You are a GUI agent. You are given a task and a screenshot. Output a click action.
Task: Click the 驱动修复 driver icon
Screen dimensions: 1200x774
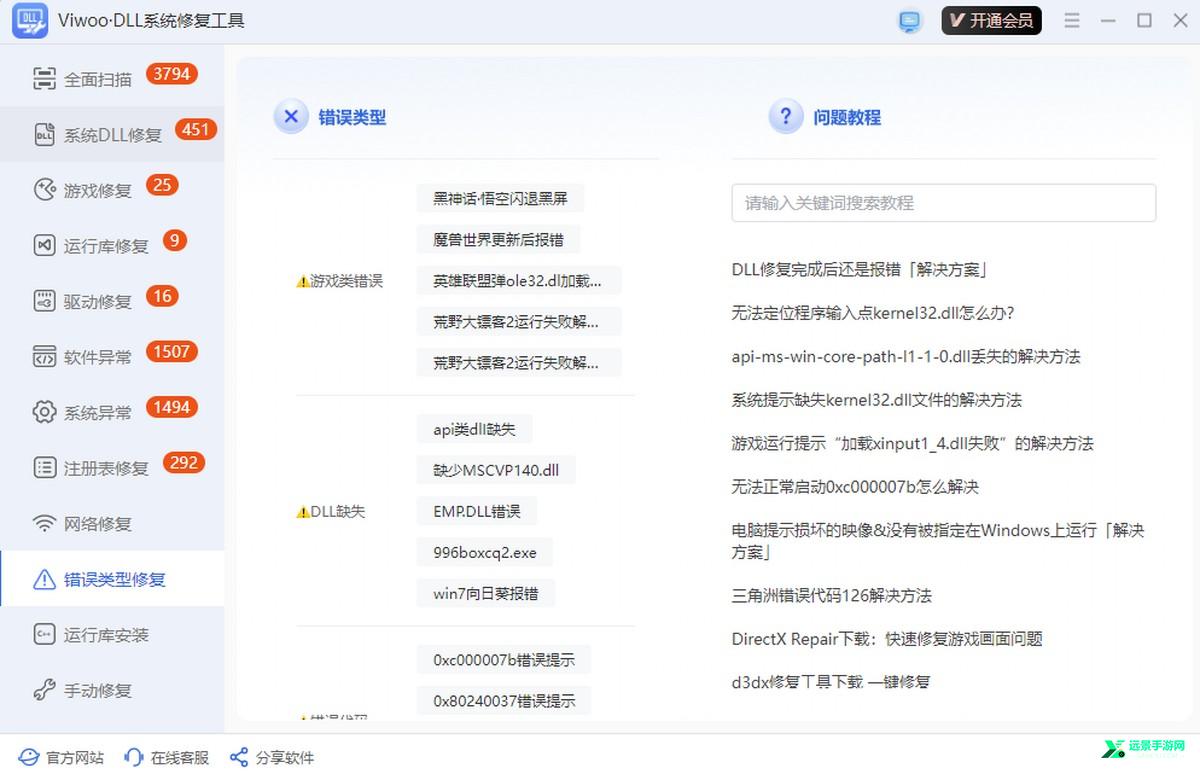(44, 301)
